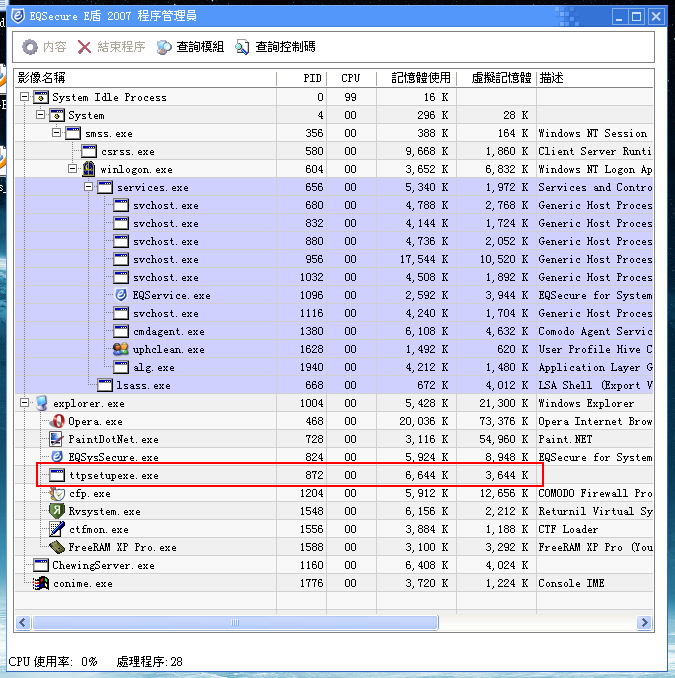Viewport: 675px width, 678px height.
Task: Click description 'CTF Loader'
Action: pyautogui.click(x=568, y=529)
